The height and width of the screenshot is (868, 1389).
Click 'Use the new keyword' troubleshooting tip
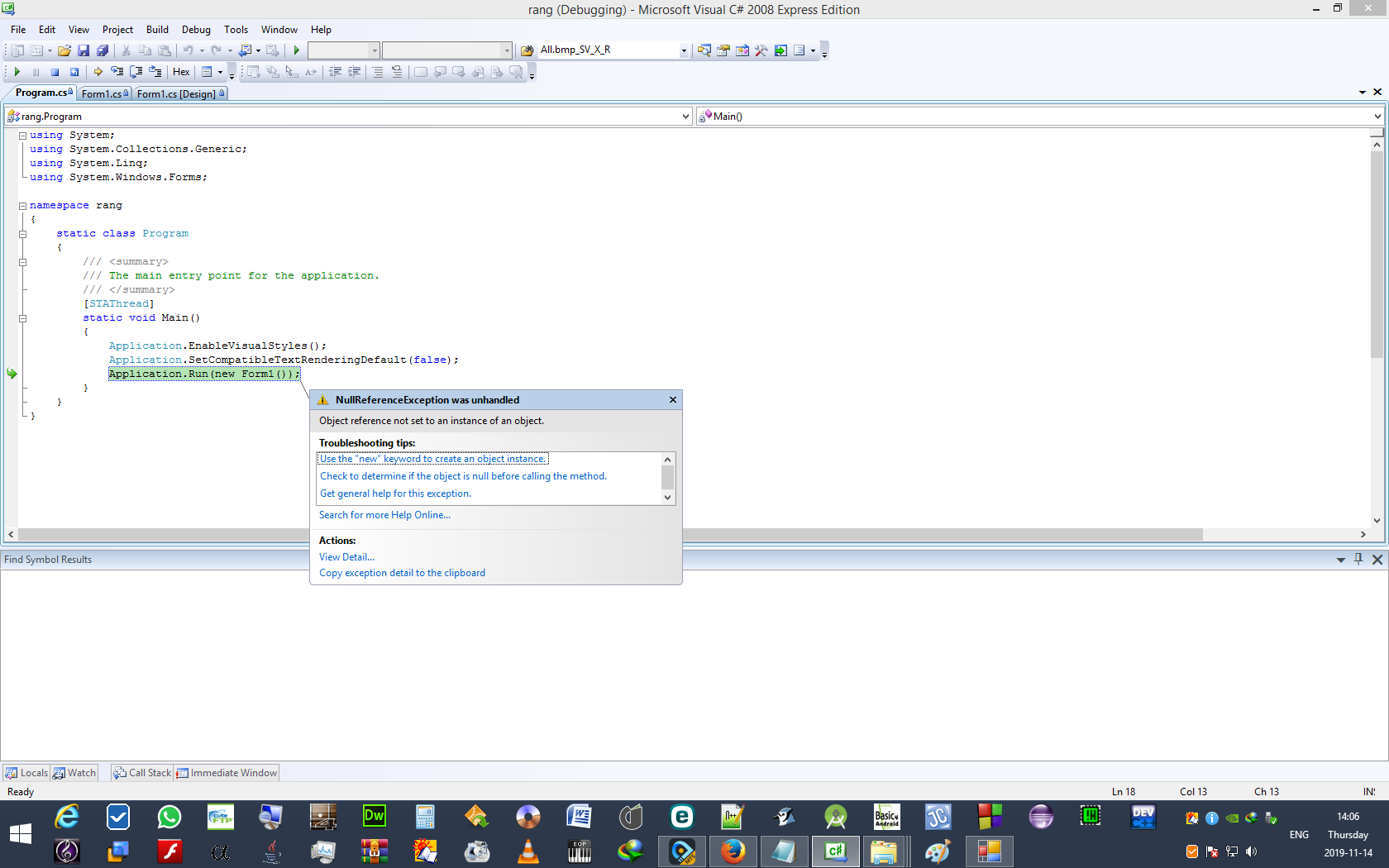pyautogui.click(x=432, y=459)
